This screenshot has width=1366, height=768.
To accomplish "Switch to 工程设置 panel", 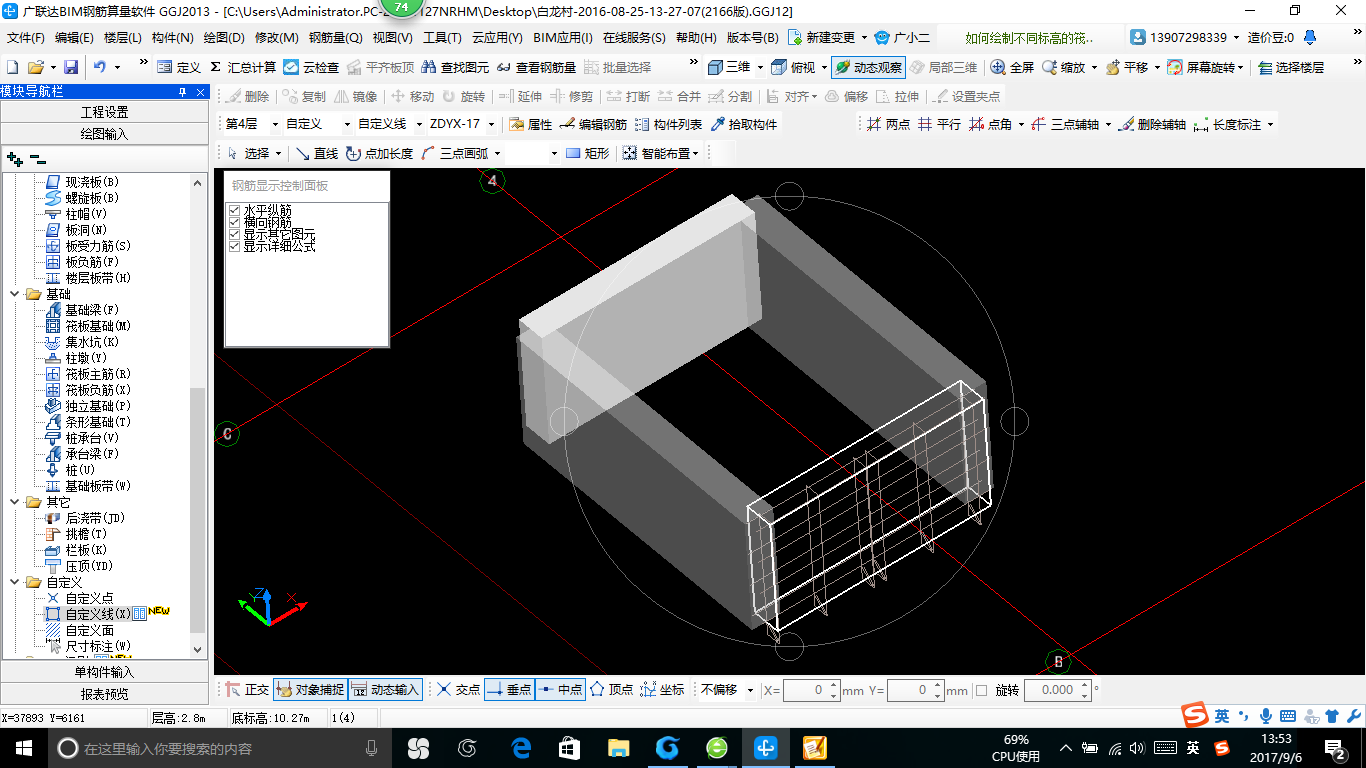I will tap(105, 112).
